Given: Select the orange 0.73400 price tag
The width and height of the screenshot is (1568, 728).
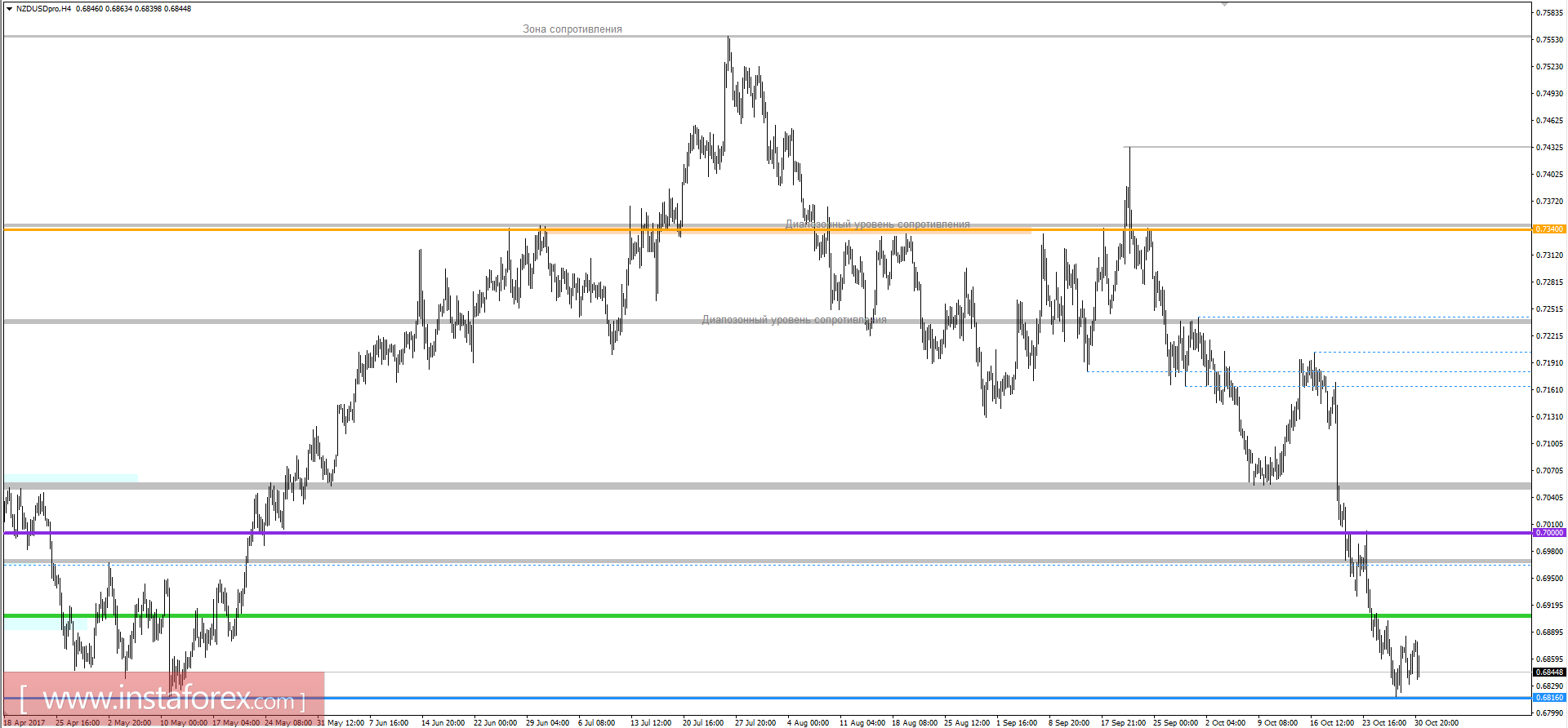Looking at the screenshot, I should (x=1549, y=229).
